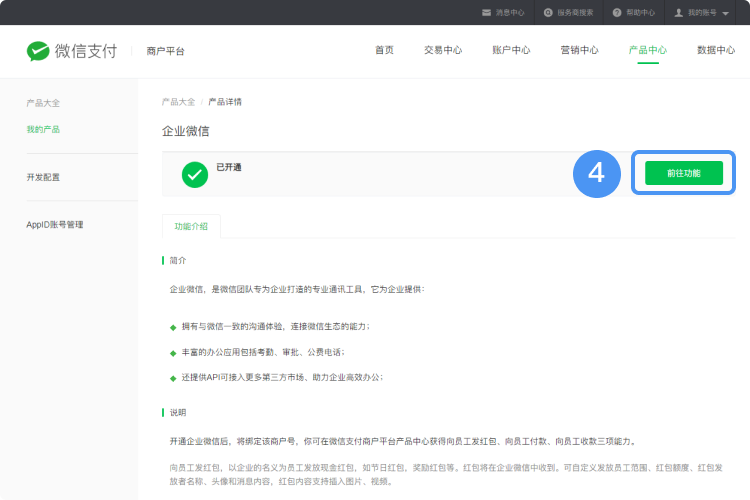
Task: Click 产品详情 in the breadcrumb
Action: (x=225, y=102)
